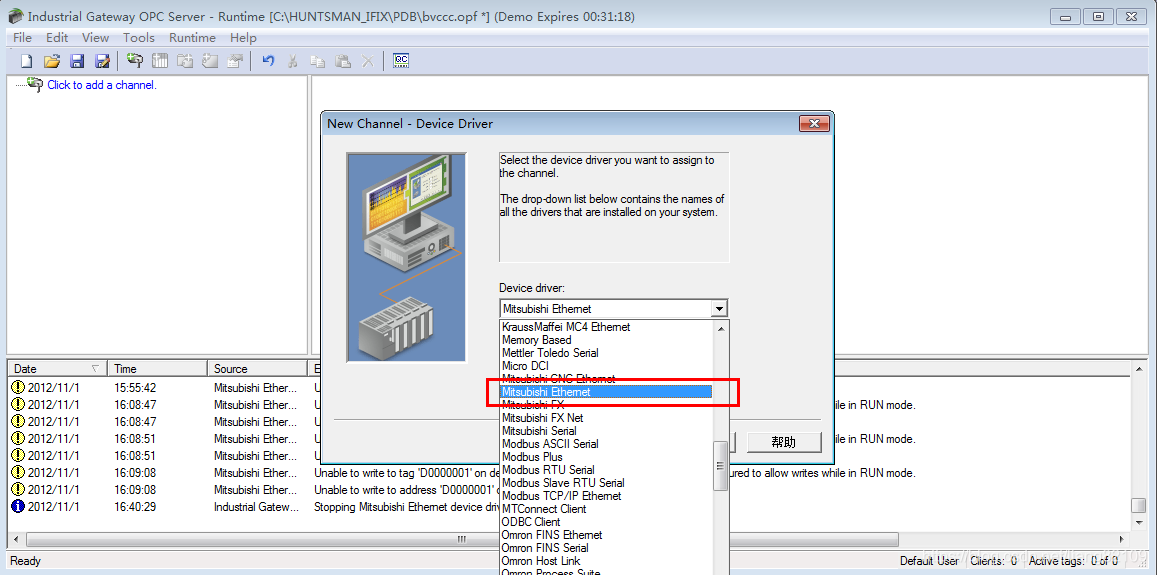Click the Paste clipboard icon
1157x575 pixels.
tap(342, 61)
